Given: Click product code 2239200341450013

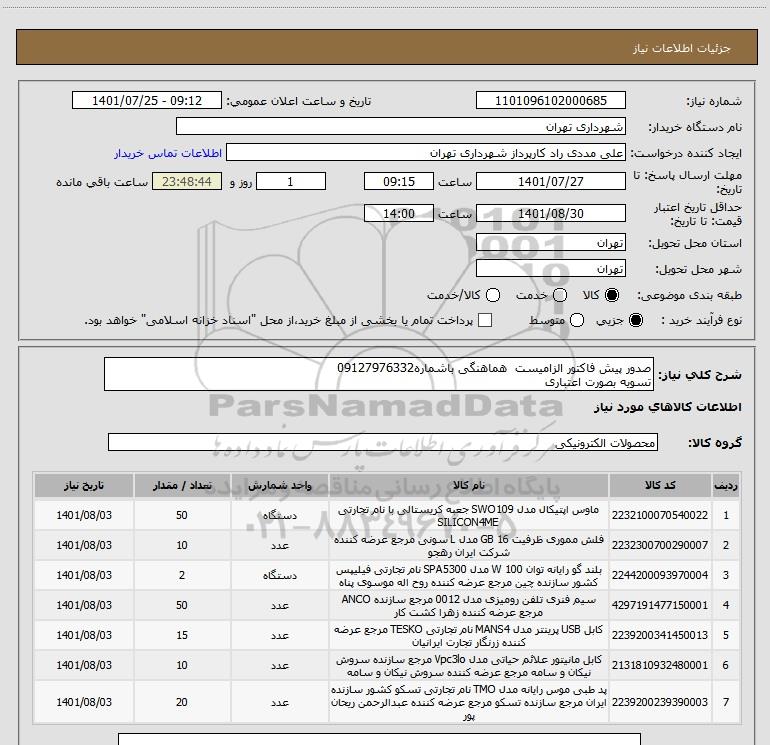Looking at the screenshot, I should (x=660, y=635).
